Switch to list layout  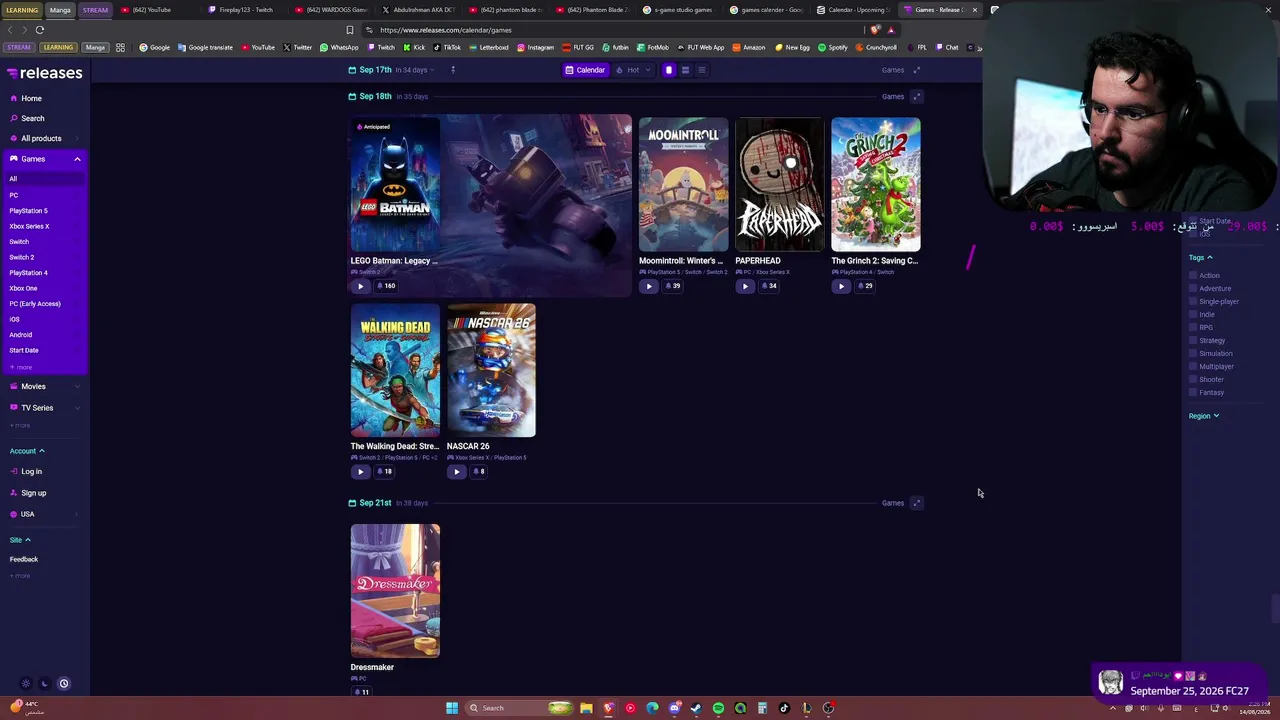pyautogui.click(x=702, y=70)
